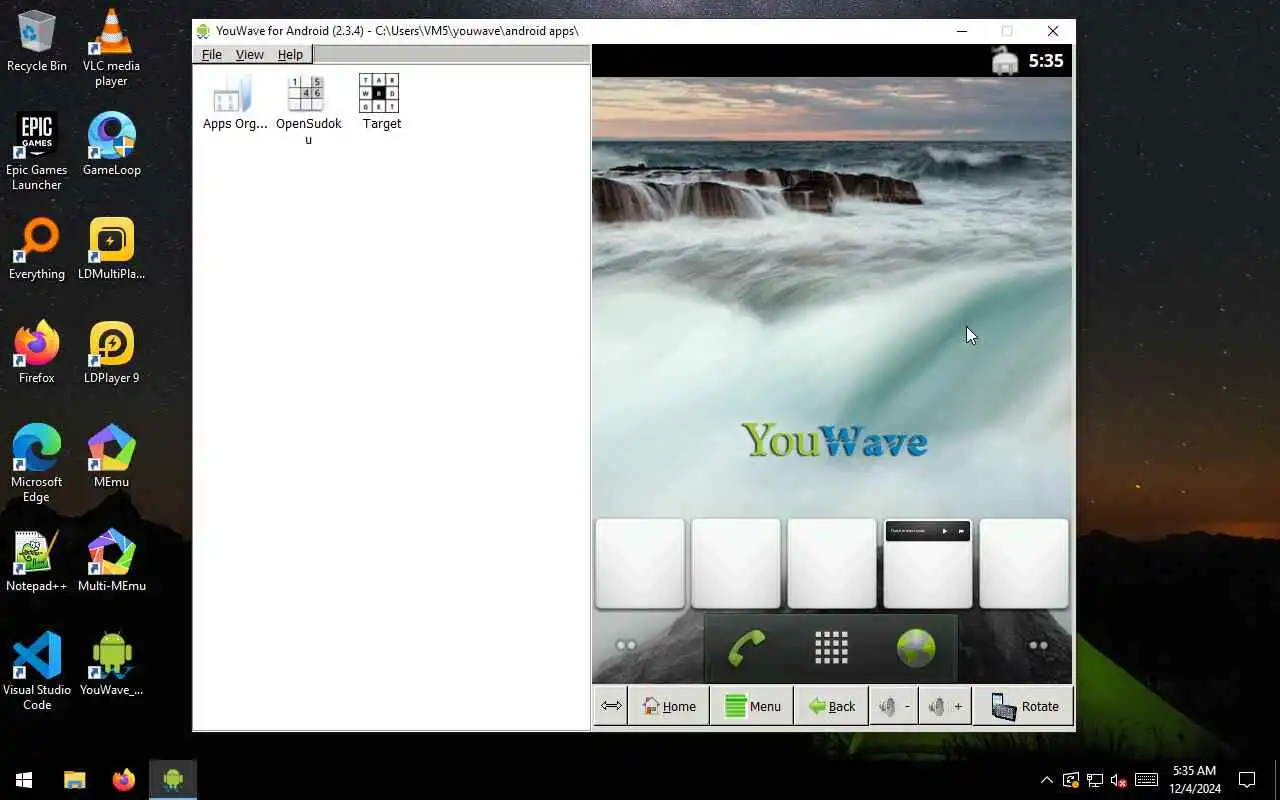
Task: Toggle the panel with the double-arrow button
Action: (611, 706)
